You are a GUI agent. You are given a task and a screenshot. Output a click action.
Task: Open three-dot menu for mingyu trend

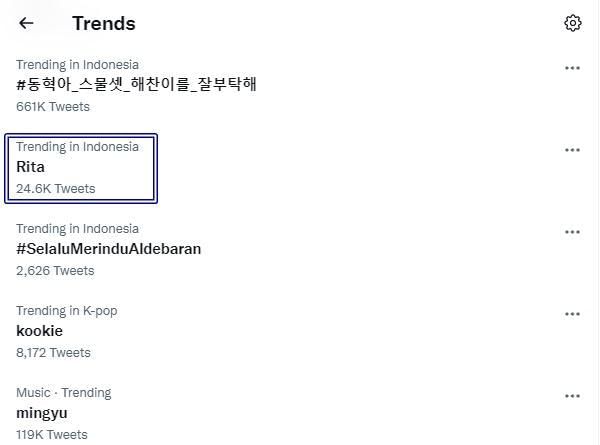572,396
